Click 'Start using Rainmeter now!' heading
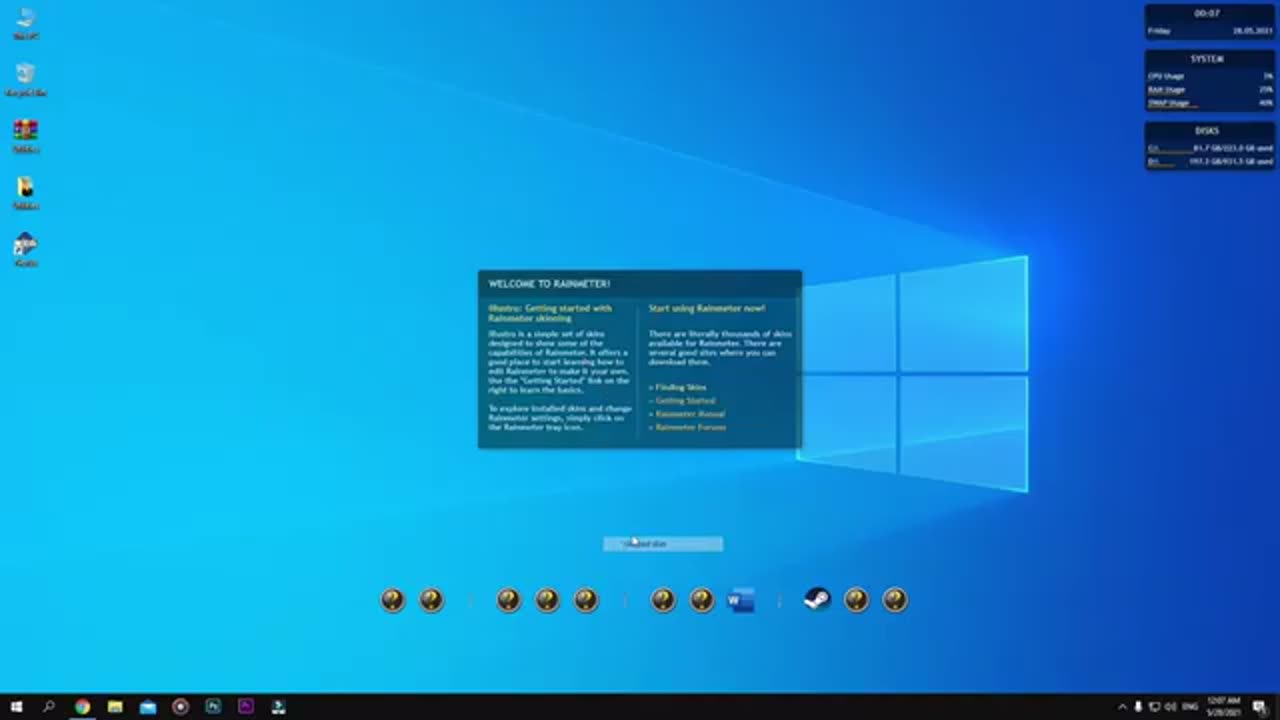Viewport: 1280px width, 720px height. [x=707, y=309]
